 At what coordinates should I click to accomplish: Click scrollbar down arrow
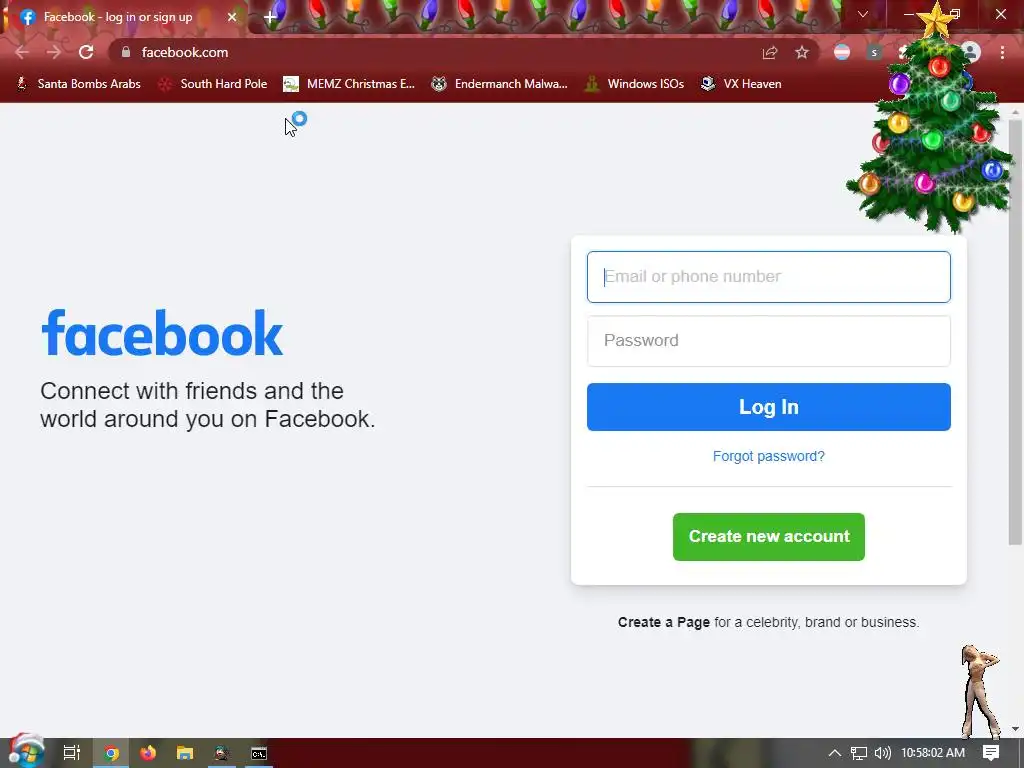tap(1015, 728)
